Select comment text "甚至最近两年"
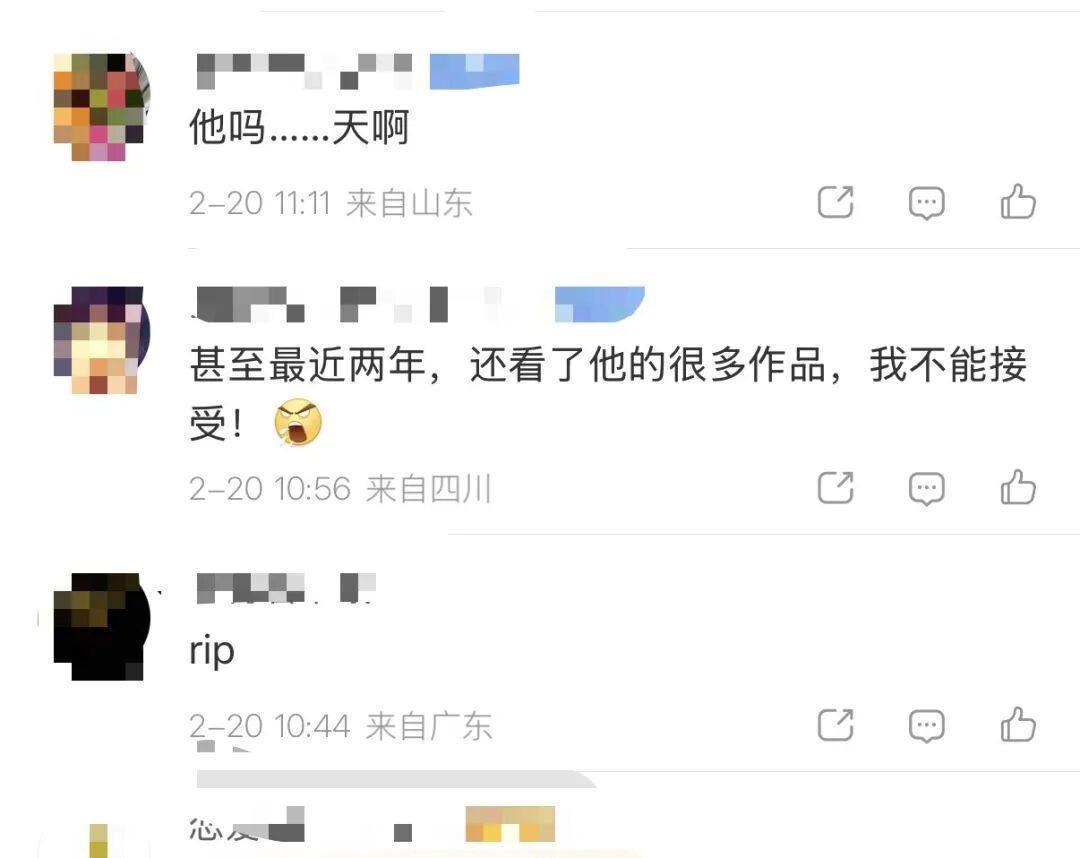Screen dimensions: 1080x858 click(x=308, y=364)
